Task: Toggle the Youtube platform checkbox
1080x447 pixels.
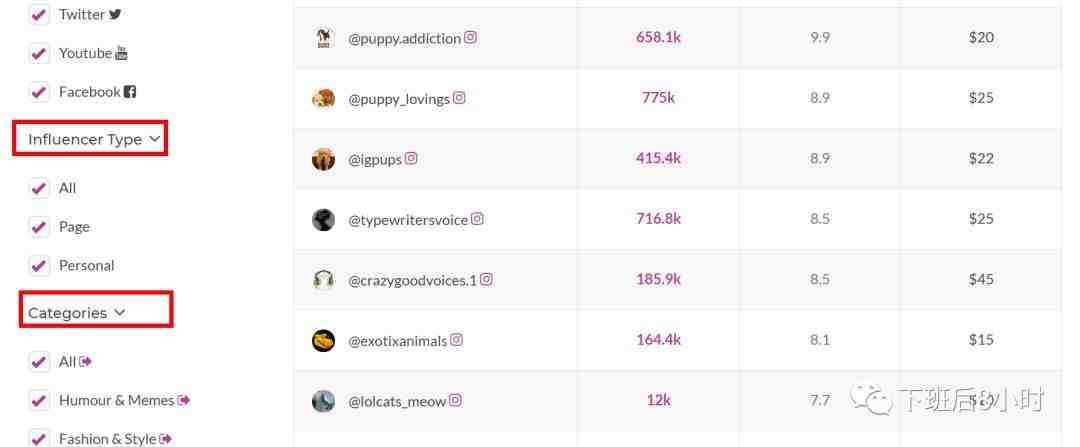Action: [39, 53]
